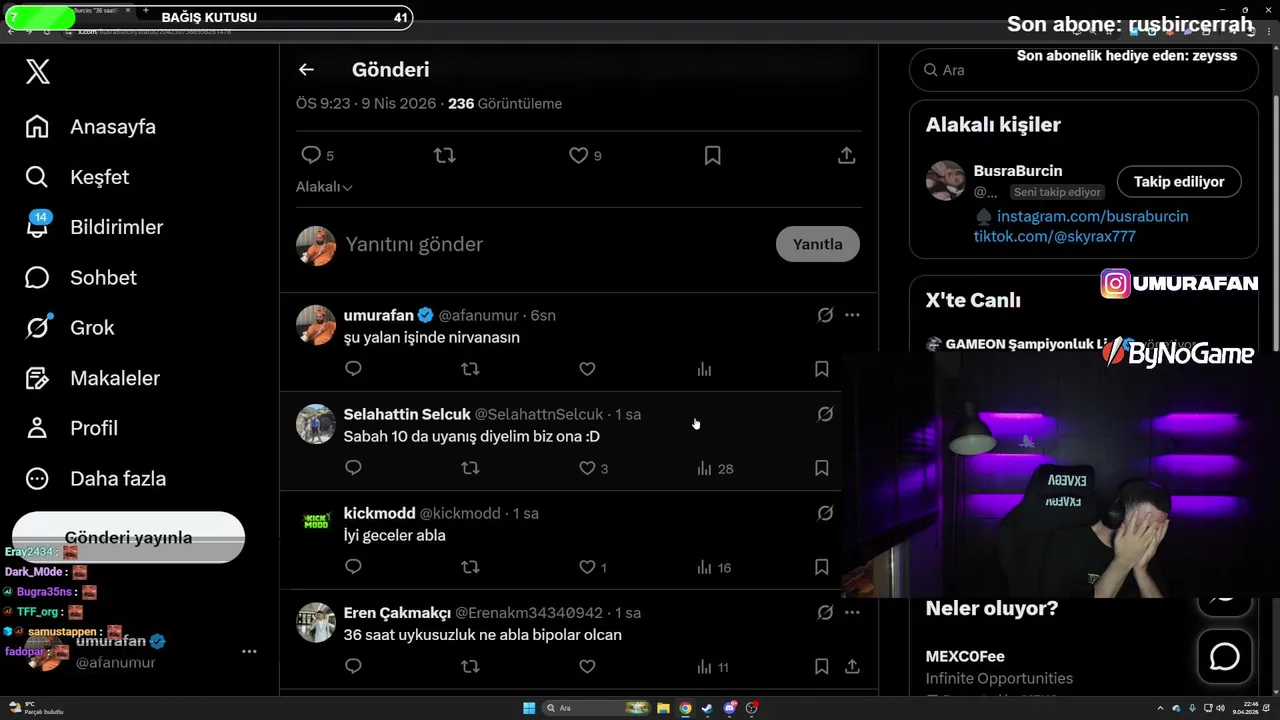Image resolution: width=1280 pixels, height=720 pixels.
Task: Repost umurafan's comment
Action: 470,369
